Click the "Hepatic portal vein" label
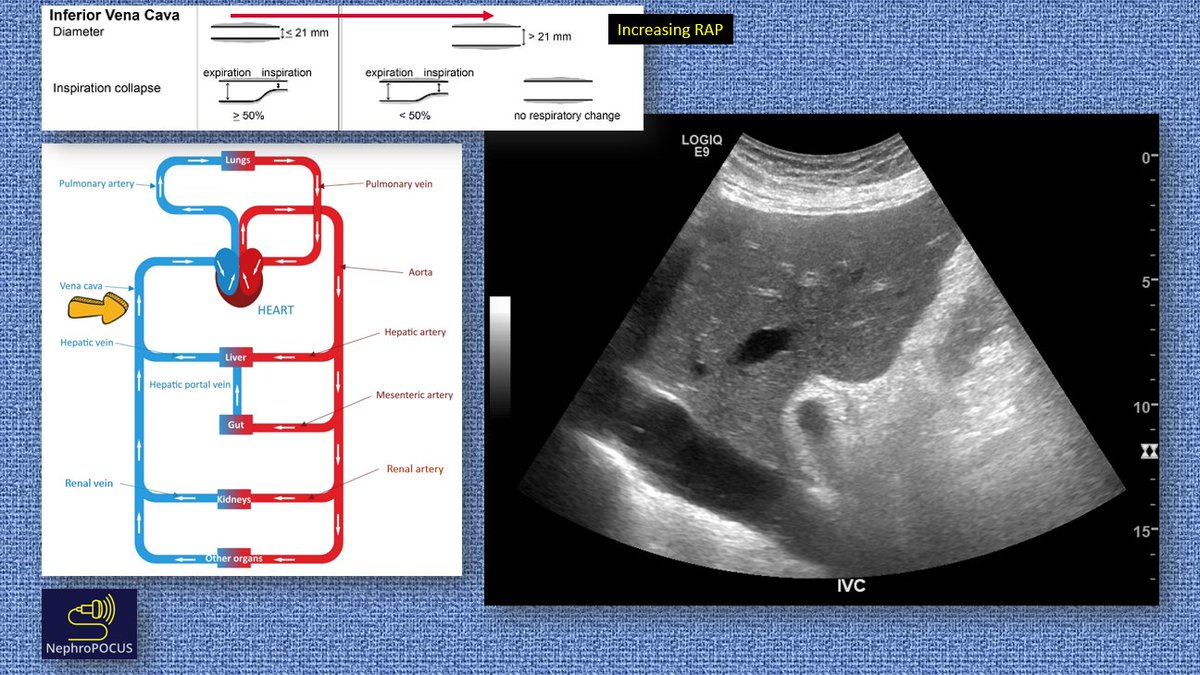This screenshot has height=675, width=1200. pos(190,384)
